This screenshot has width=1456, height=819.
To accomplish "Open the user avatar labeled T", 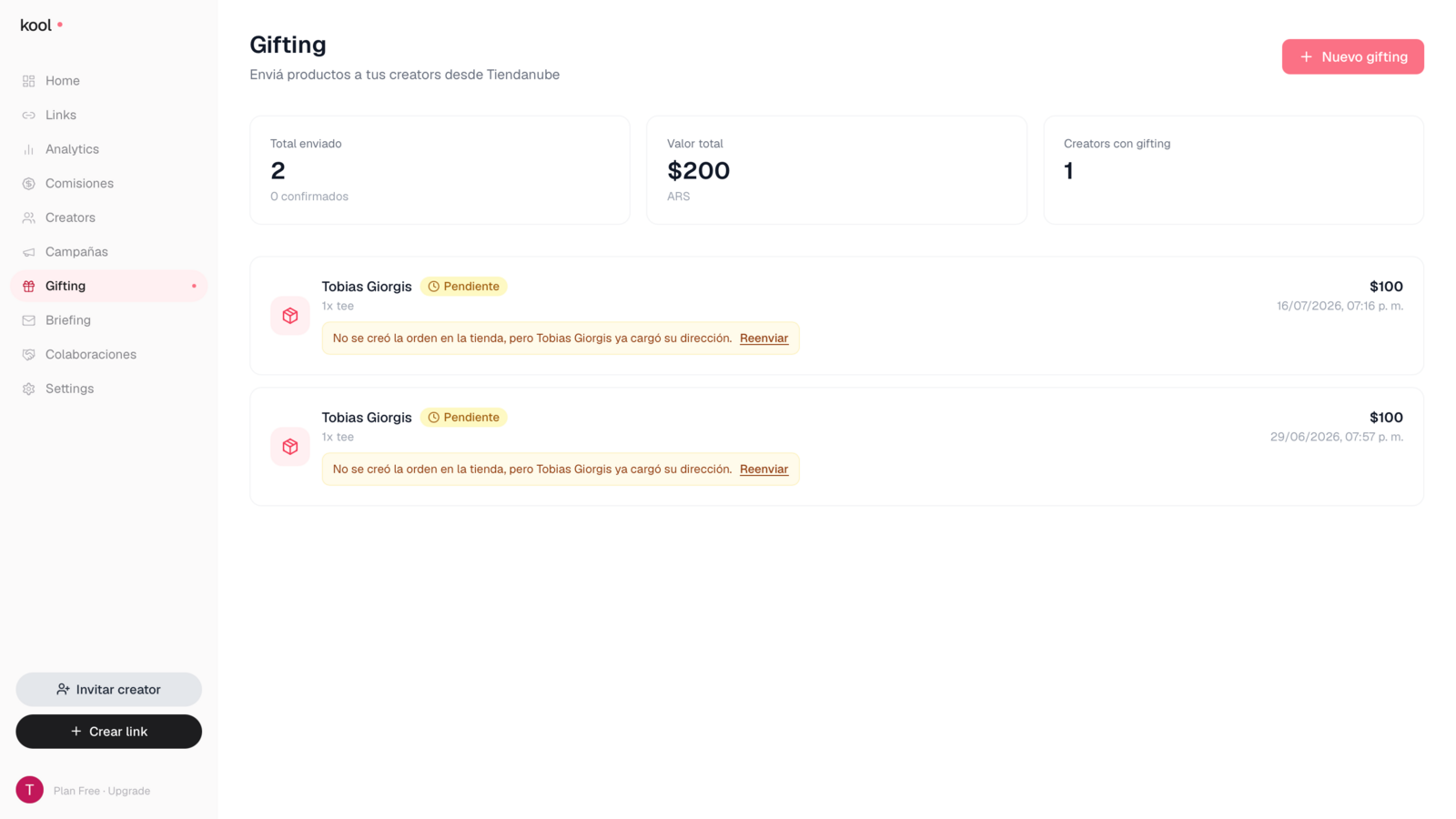I will (29, 790).
